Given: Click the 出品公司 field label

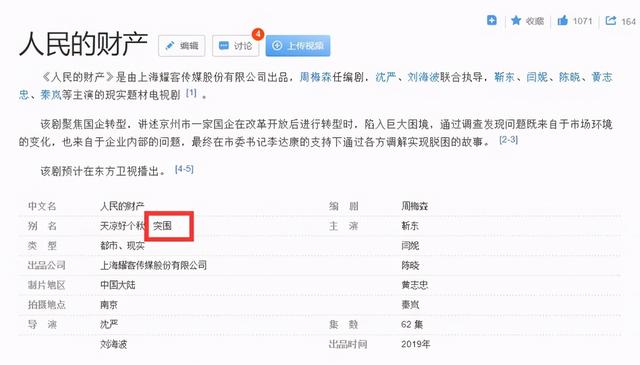Looking at the screenshot, I should tap(46, 265).
